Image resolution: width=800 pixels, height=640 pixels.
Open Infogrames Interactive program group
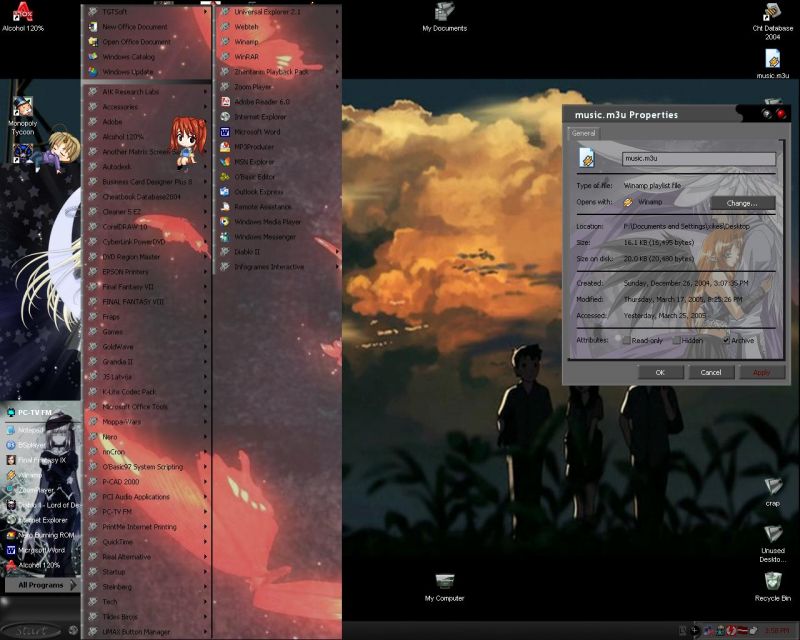tap(278, 267)
